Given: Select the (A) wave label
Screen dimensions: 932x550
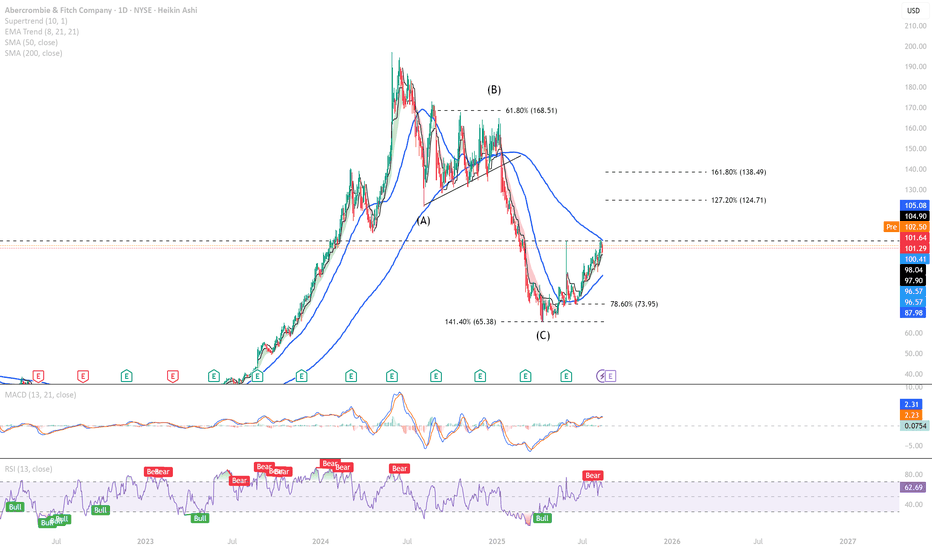Looking at the screenshot, I should click(x=423, y=221).
